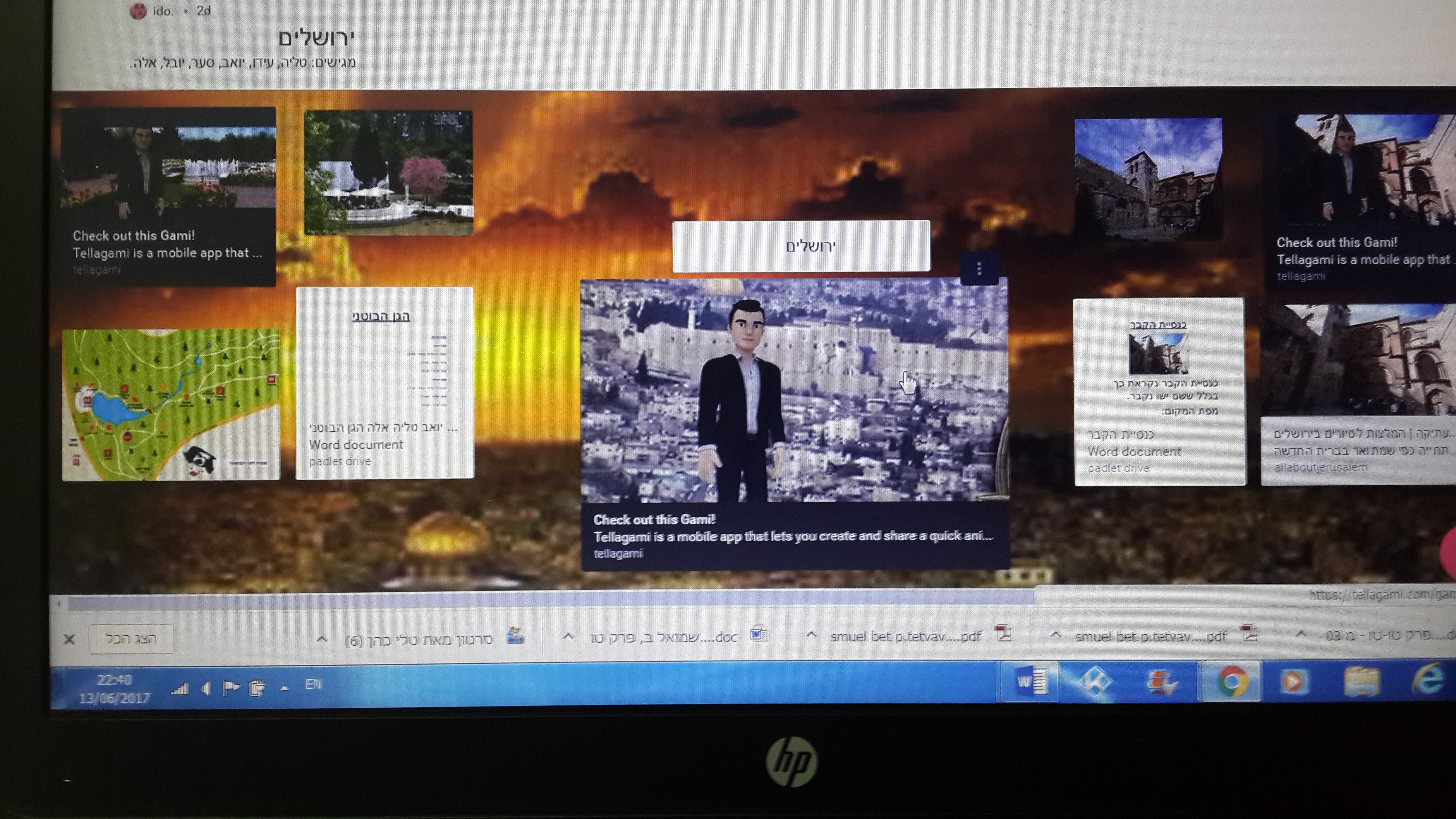The width and height of the screenshot is (1456, 819).
Task: Expand options for first smuel bet p.tetvav pdf
Action: click(x=811, y=635)
